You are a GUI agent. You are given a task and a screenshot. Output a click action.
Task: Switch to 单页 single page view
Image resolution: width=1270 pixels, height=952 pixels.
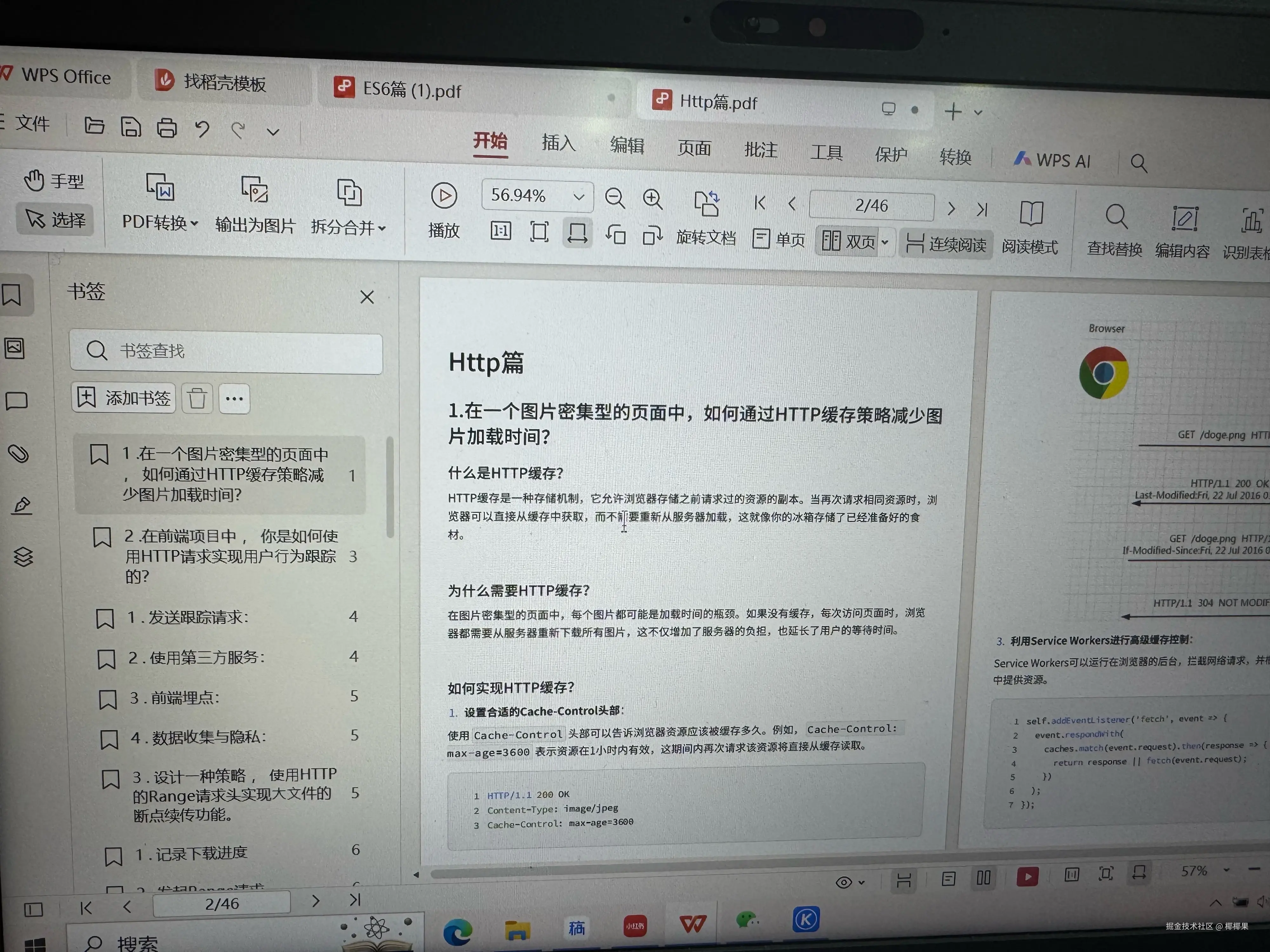[776, 240]
